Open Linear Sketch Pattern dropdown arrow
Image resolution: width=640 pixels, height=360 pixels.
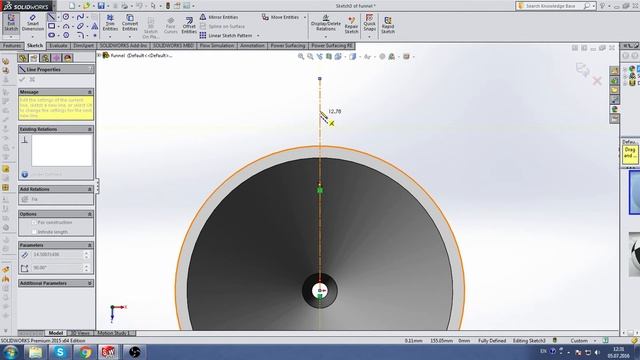point(258,36)
